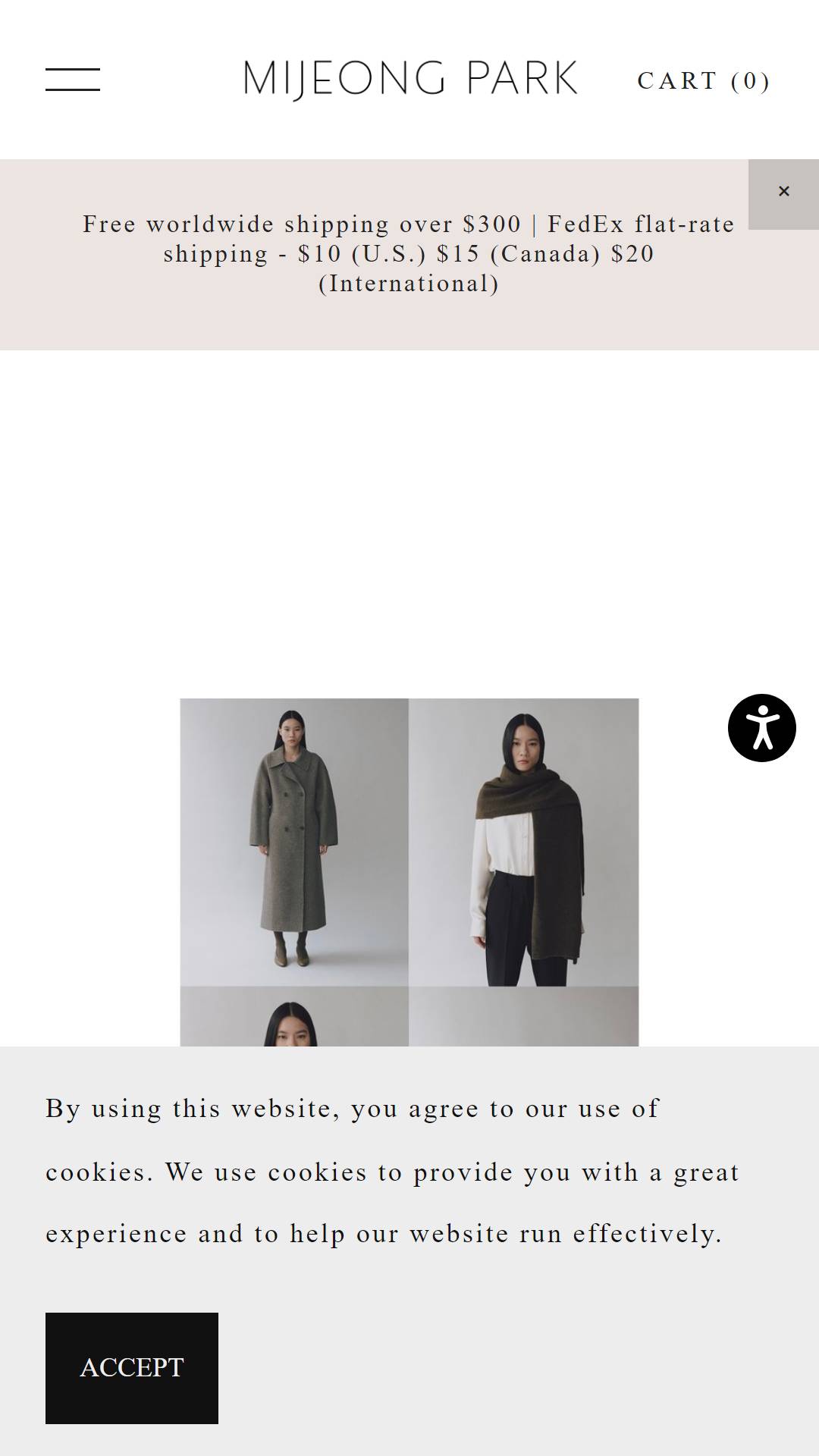Click the 'cookies. We use cookies' text line
819x1456 pixels.
point(392,1172)
